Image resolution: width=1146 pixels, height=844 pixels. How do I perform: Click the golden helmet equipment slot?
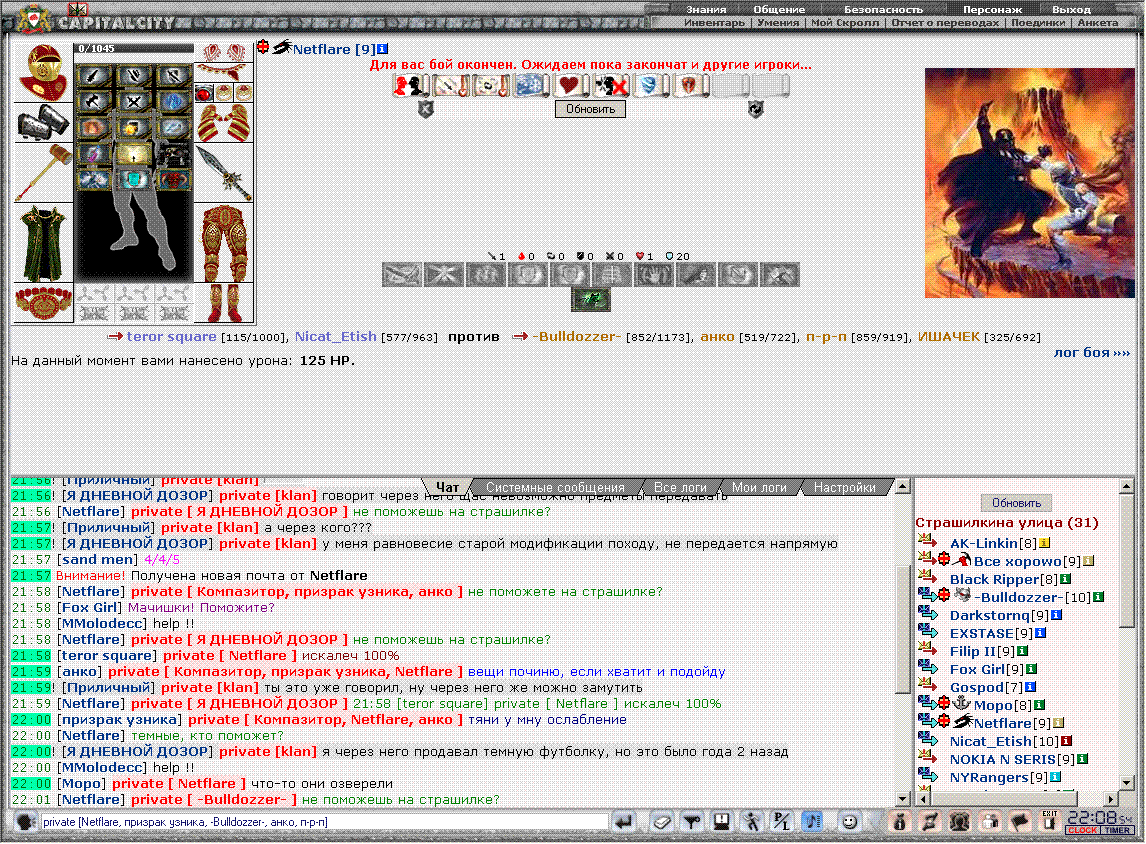[43, 72]
